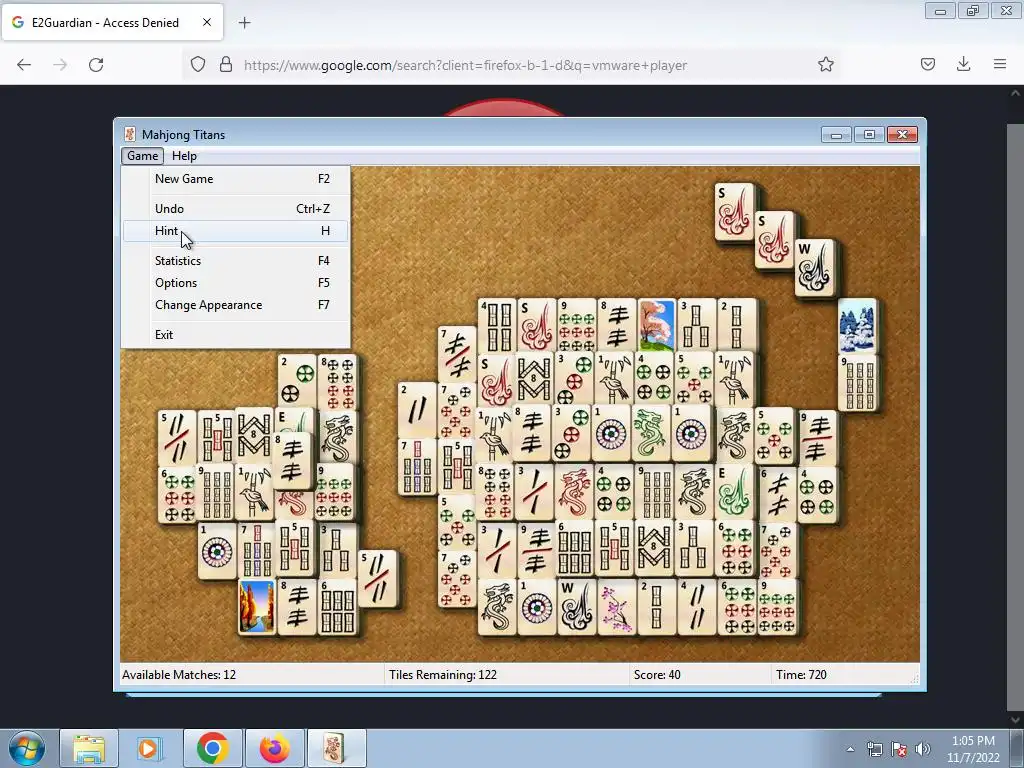Select Change Appearance menu entry

(235, 305)
